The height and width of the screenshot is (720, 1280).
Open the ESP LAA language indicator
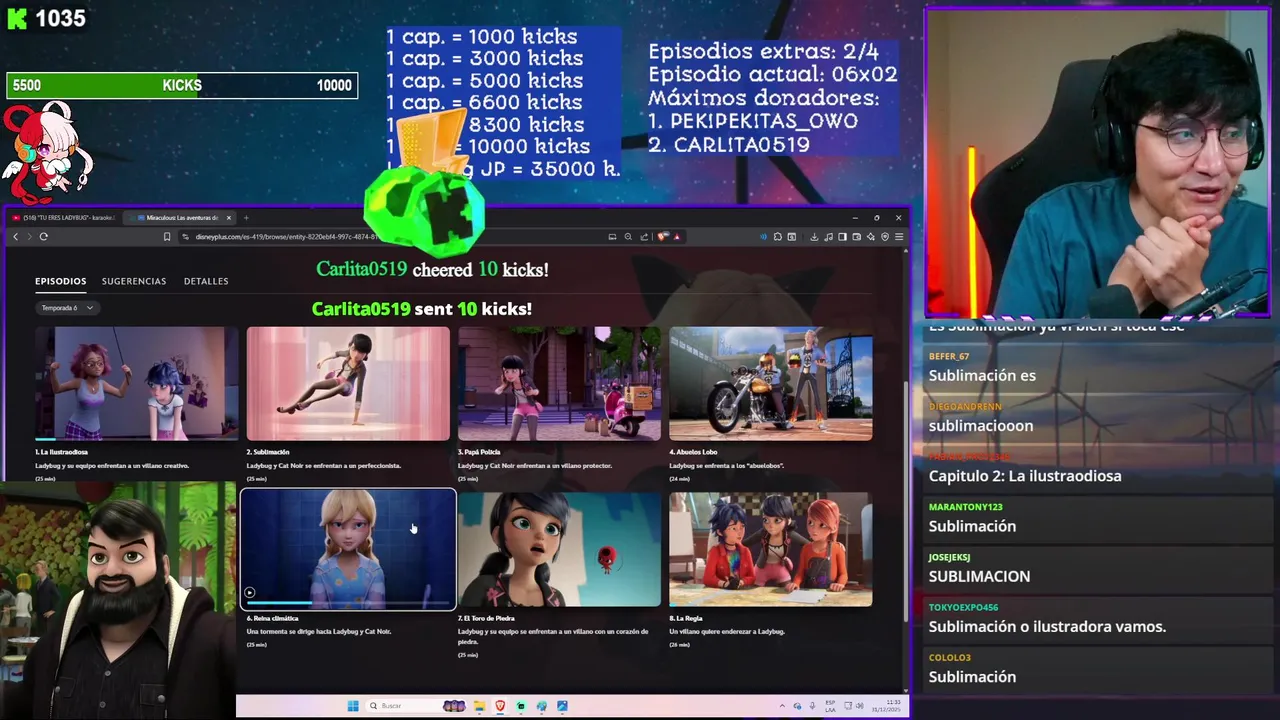830,706
